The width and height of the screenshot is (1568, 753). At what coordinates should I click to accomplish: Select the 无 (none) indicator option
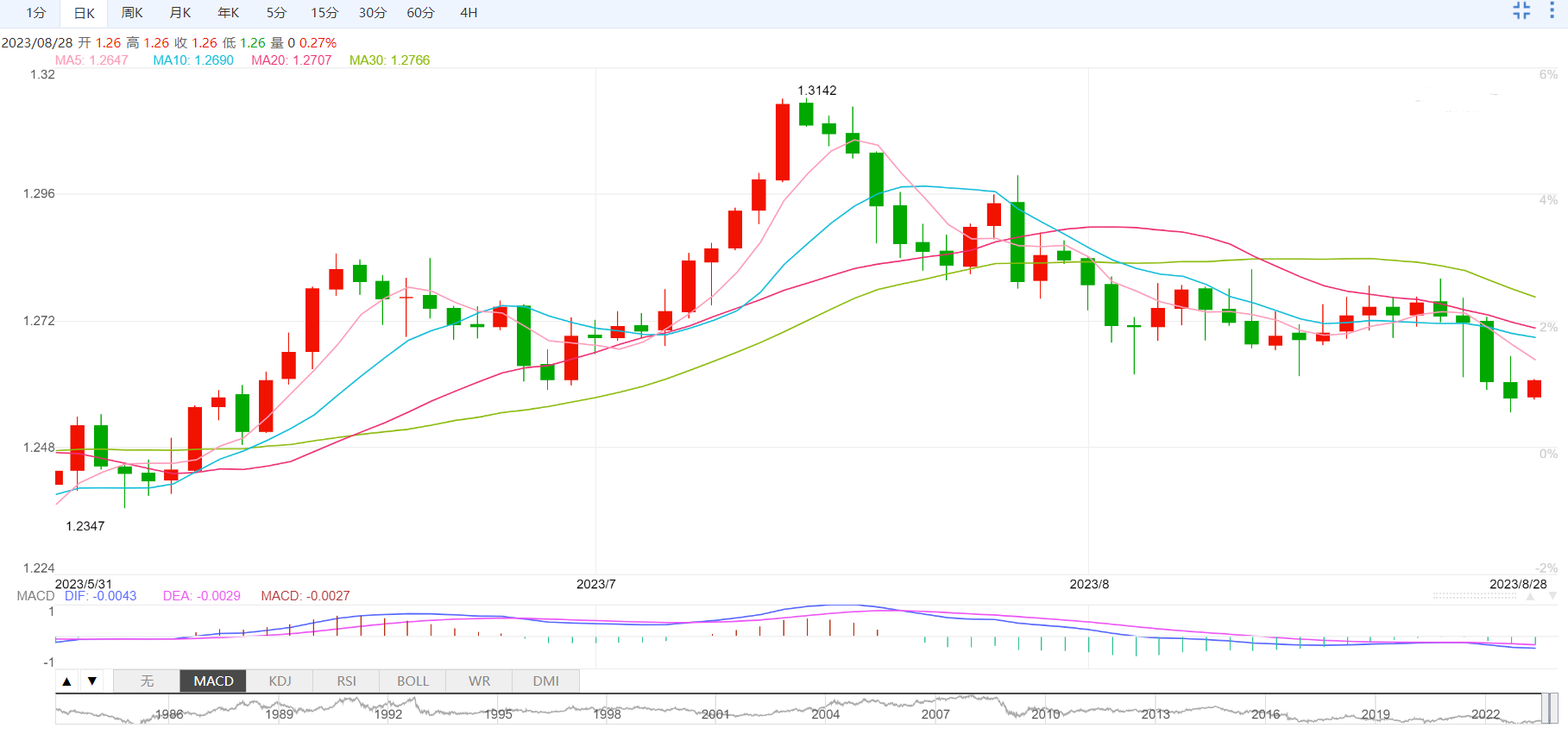point(147,681)
